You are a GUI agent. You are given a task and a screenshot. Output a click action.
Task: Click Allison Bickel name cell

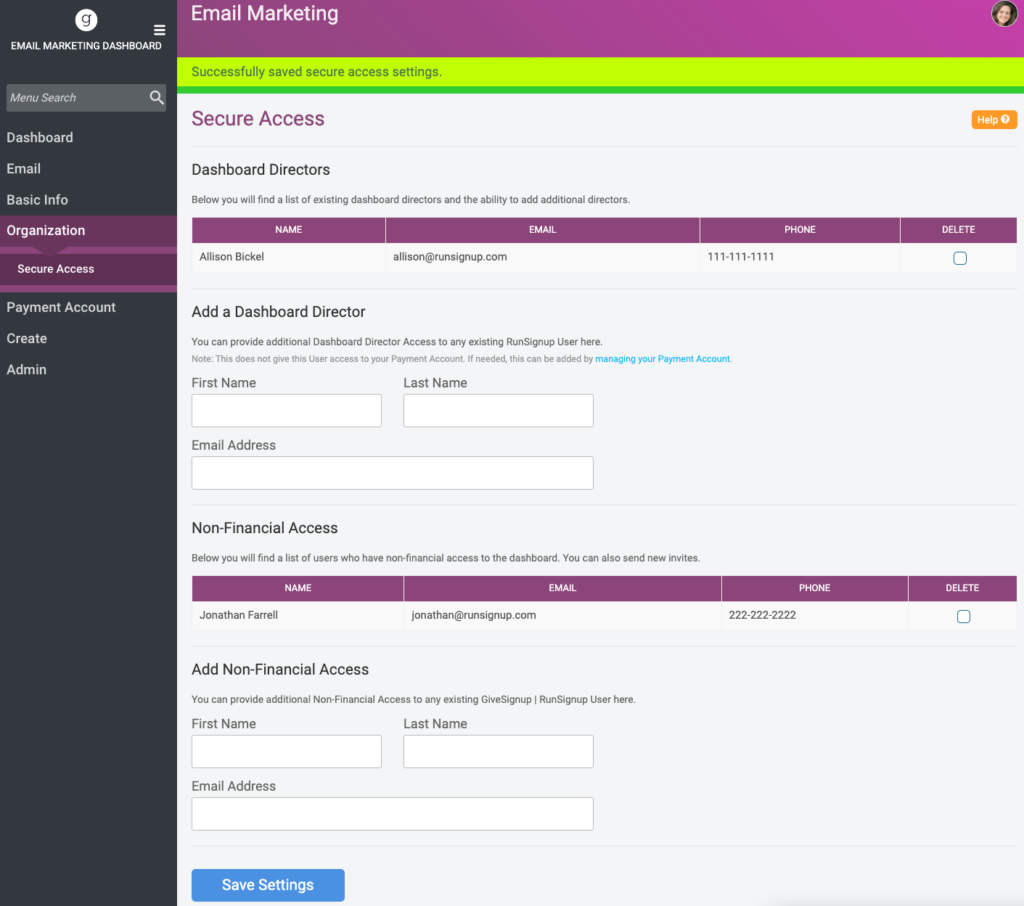(x=288, y=257)
